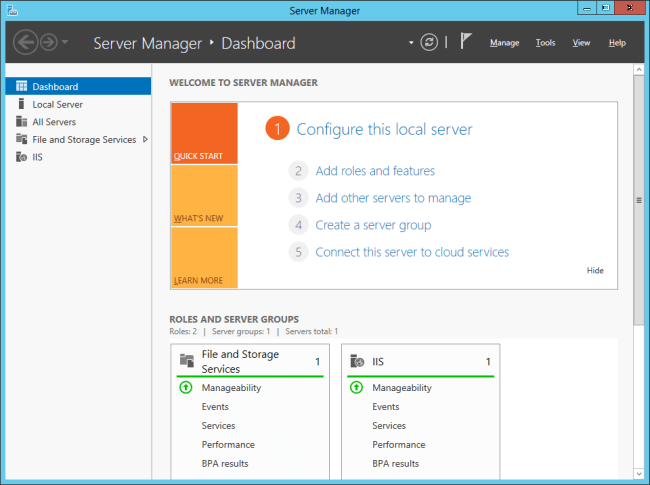Click Manageability status icon in IIS tile
650x485 pixels.
click(x=357, y=388)
